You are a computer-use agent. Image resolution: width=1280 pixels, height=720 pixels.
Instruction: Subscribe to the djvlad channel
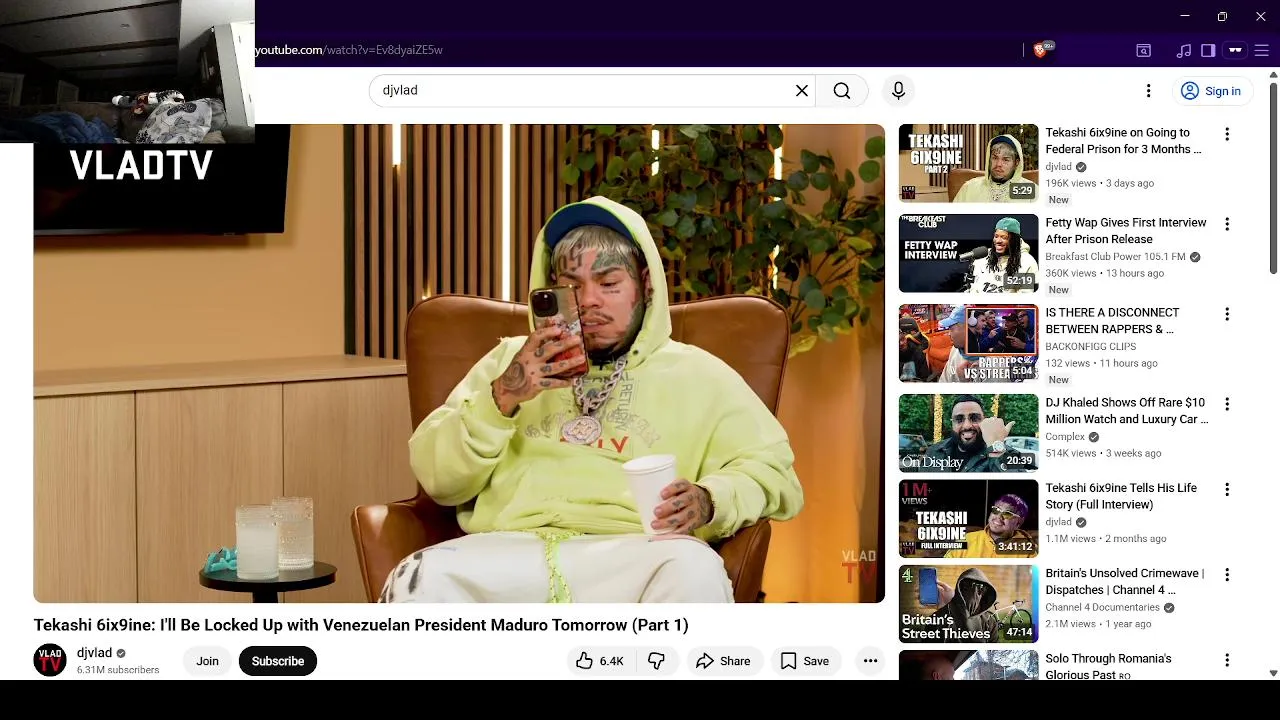tap(278, 661)
